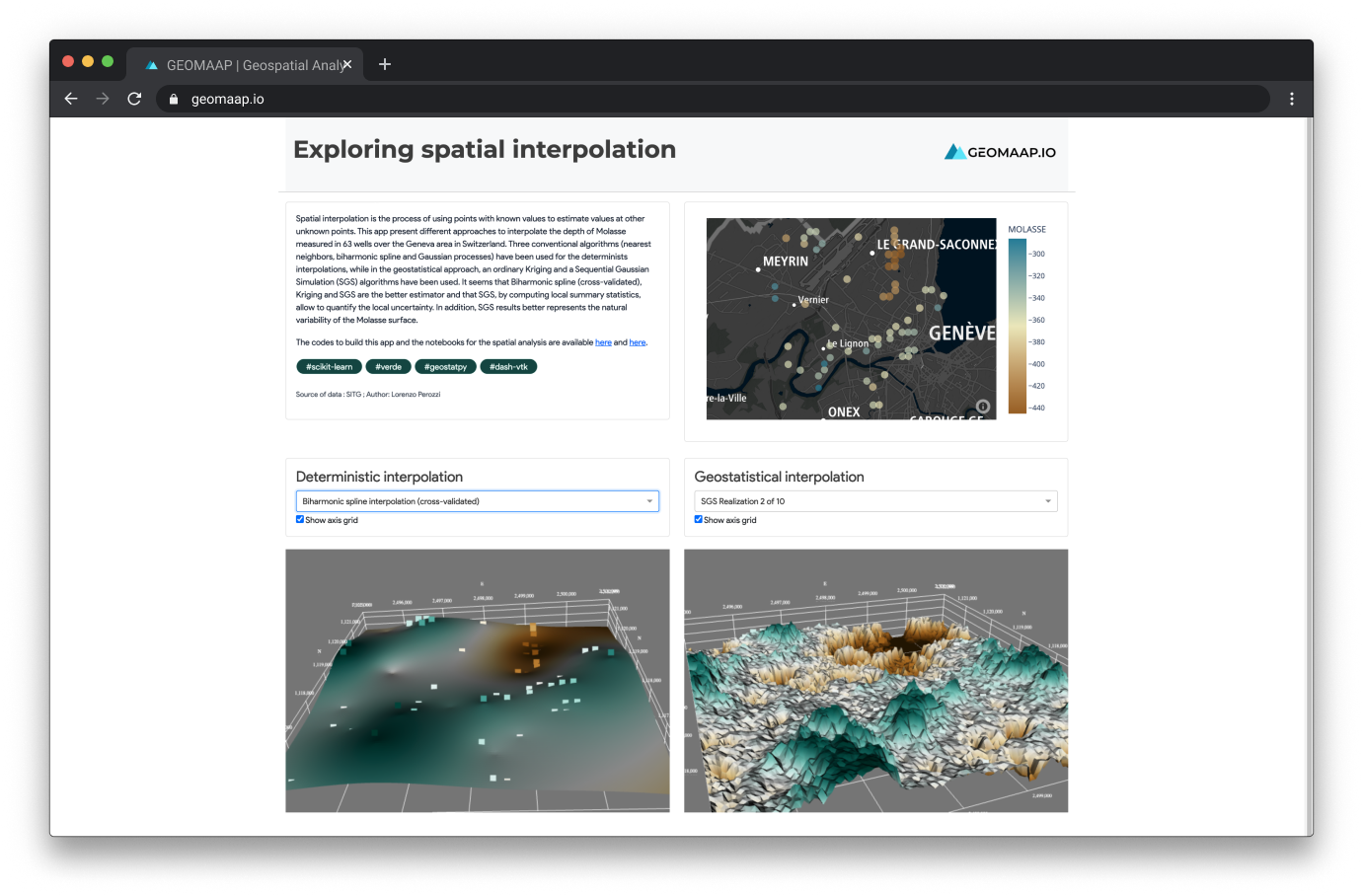Click the #verde tag
The width and height of the screenshot is (1363, 896).
tap(389, 367)
